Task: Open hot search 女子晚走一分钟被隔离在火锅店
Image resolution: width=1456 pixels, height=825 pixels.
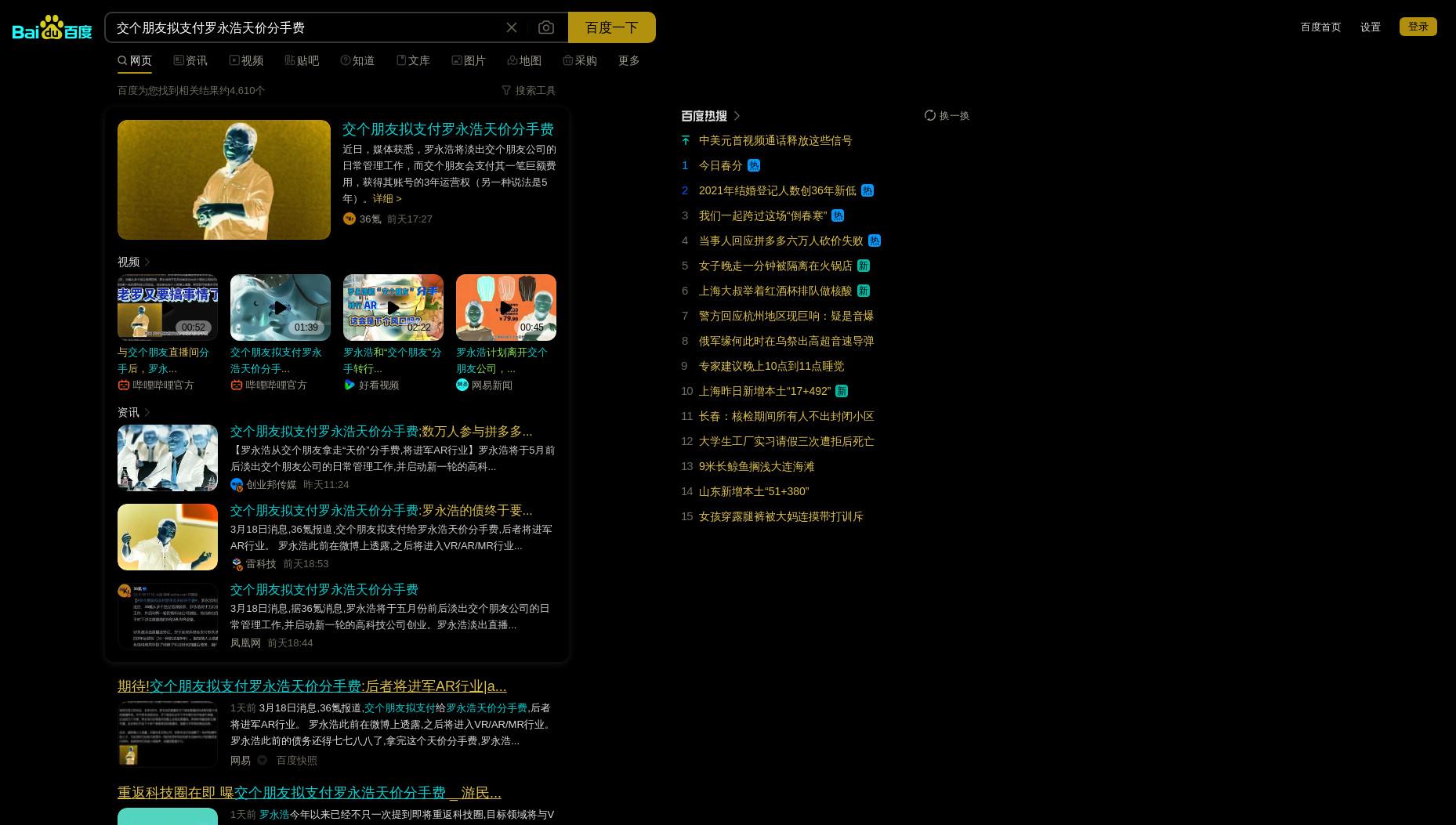Action: coord(775,266)
